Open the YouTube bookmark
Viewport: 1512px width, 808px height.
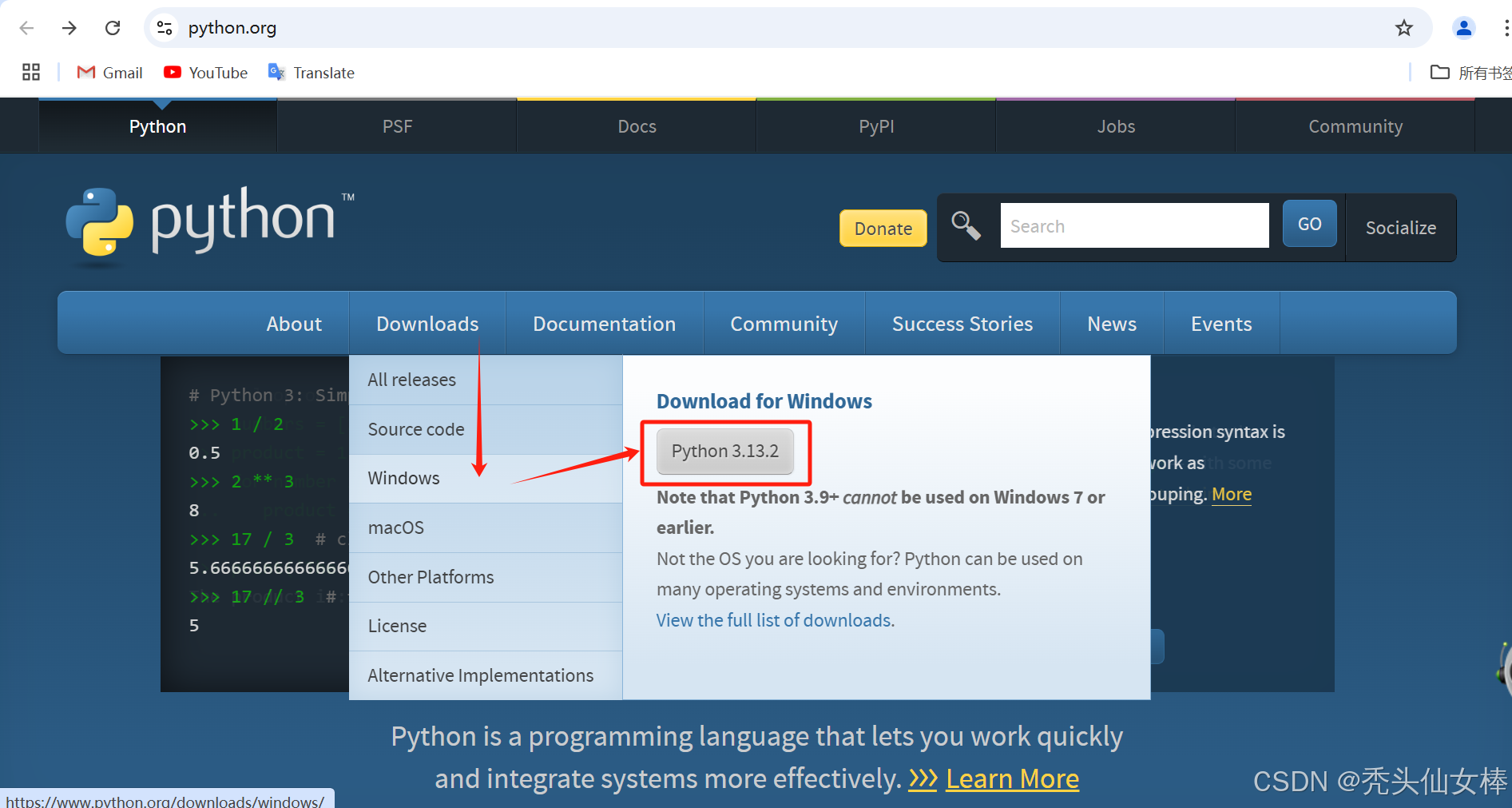coord(206,73)
